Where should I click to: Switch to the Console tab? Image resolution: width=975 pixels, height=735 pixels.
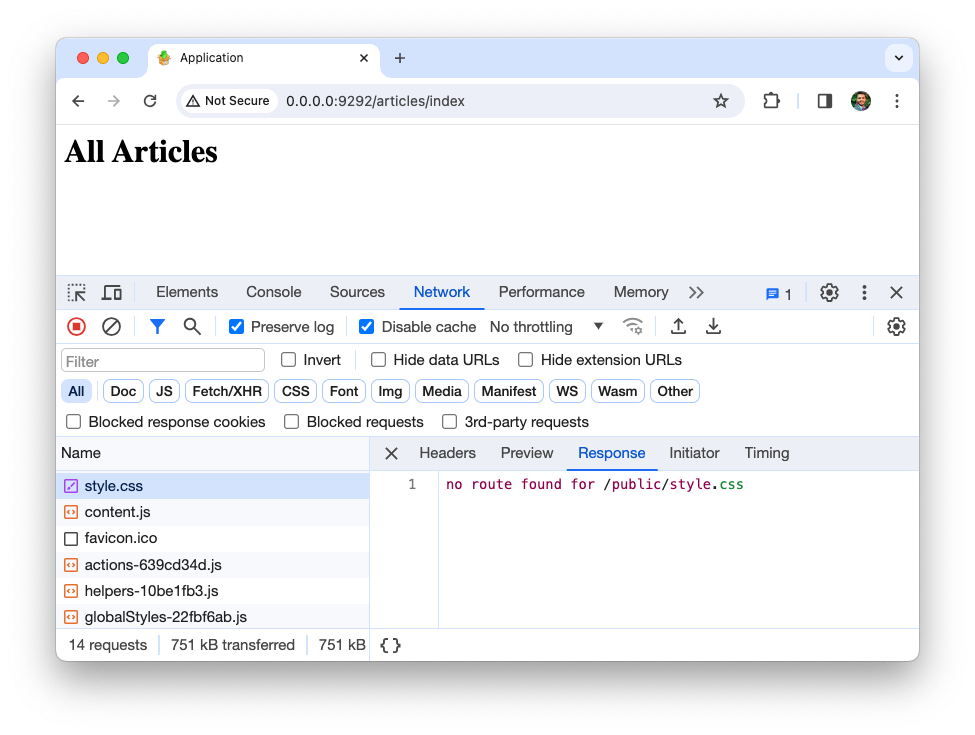click(273, 292)
